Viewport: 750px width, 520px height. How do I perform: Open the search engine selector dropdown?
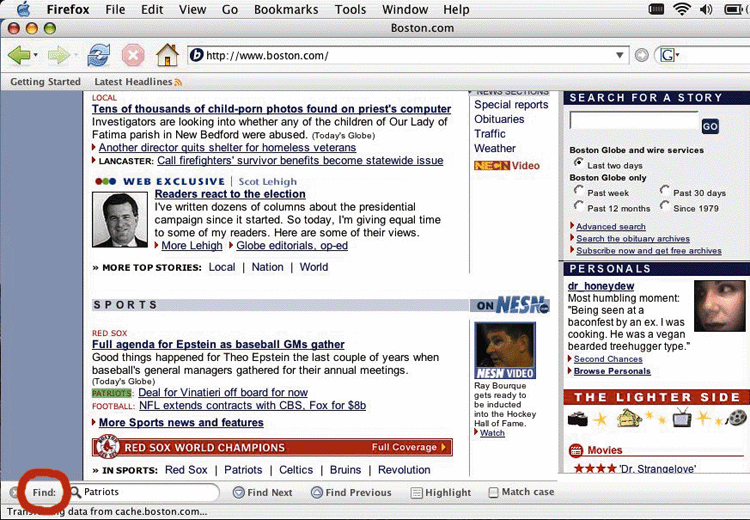tap(677, 55)
